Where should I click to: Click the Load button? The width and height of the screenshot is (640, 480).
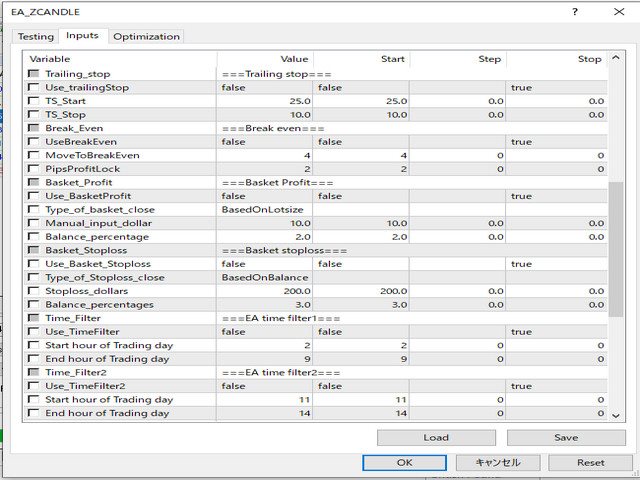click(436, 437)
